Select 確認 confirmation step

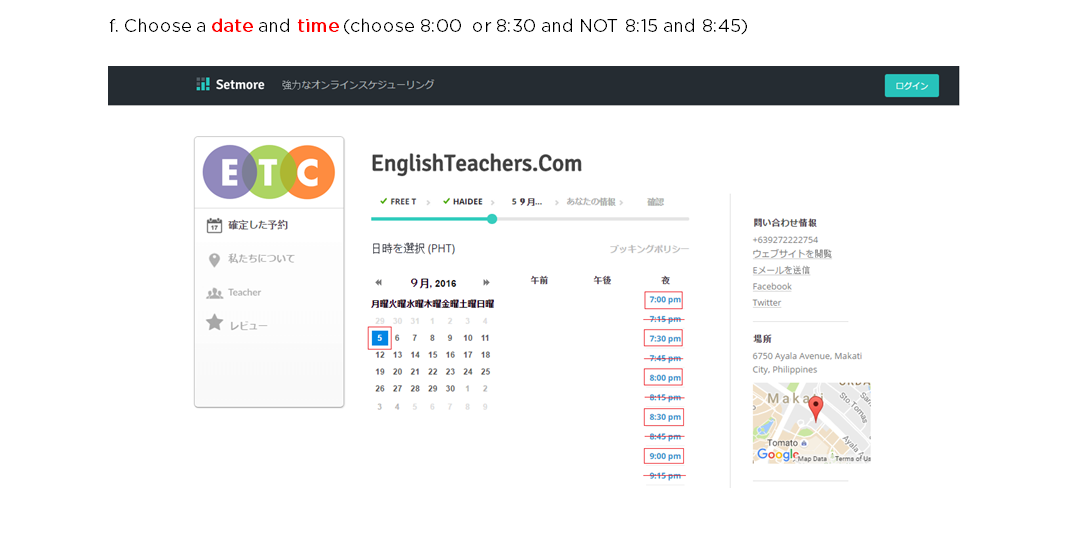(x=655, y=202)
